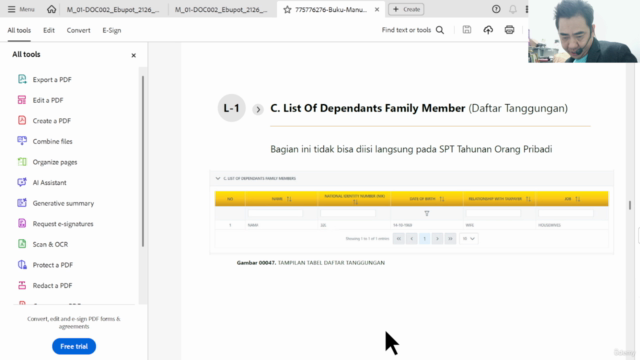The width and height of the screenshot is (640, 360).
Task: Click the Free trial button
Action: click(x=74, y=346)
